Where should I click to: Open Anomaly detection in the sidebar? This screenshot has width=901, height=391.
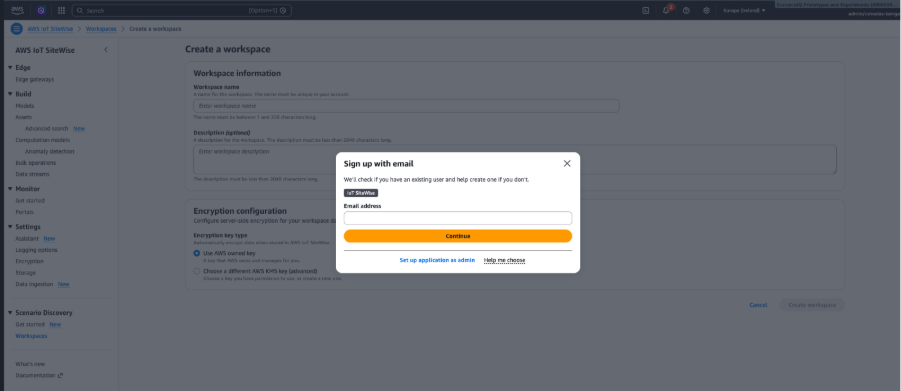pos(49,151)
